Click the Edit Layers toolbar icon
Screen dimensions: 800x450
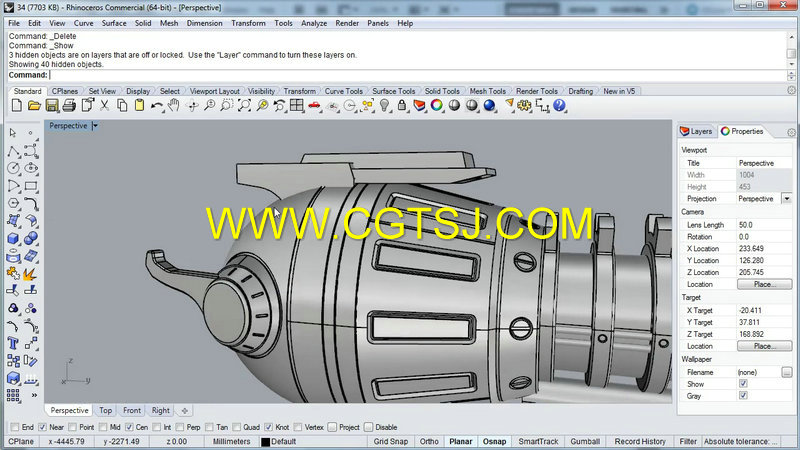[419, 106]
